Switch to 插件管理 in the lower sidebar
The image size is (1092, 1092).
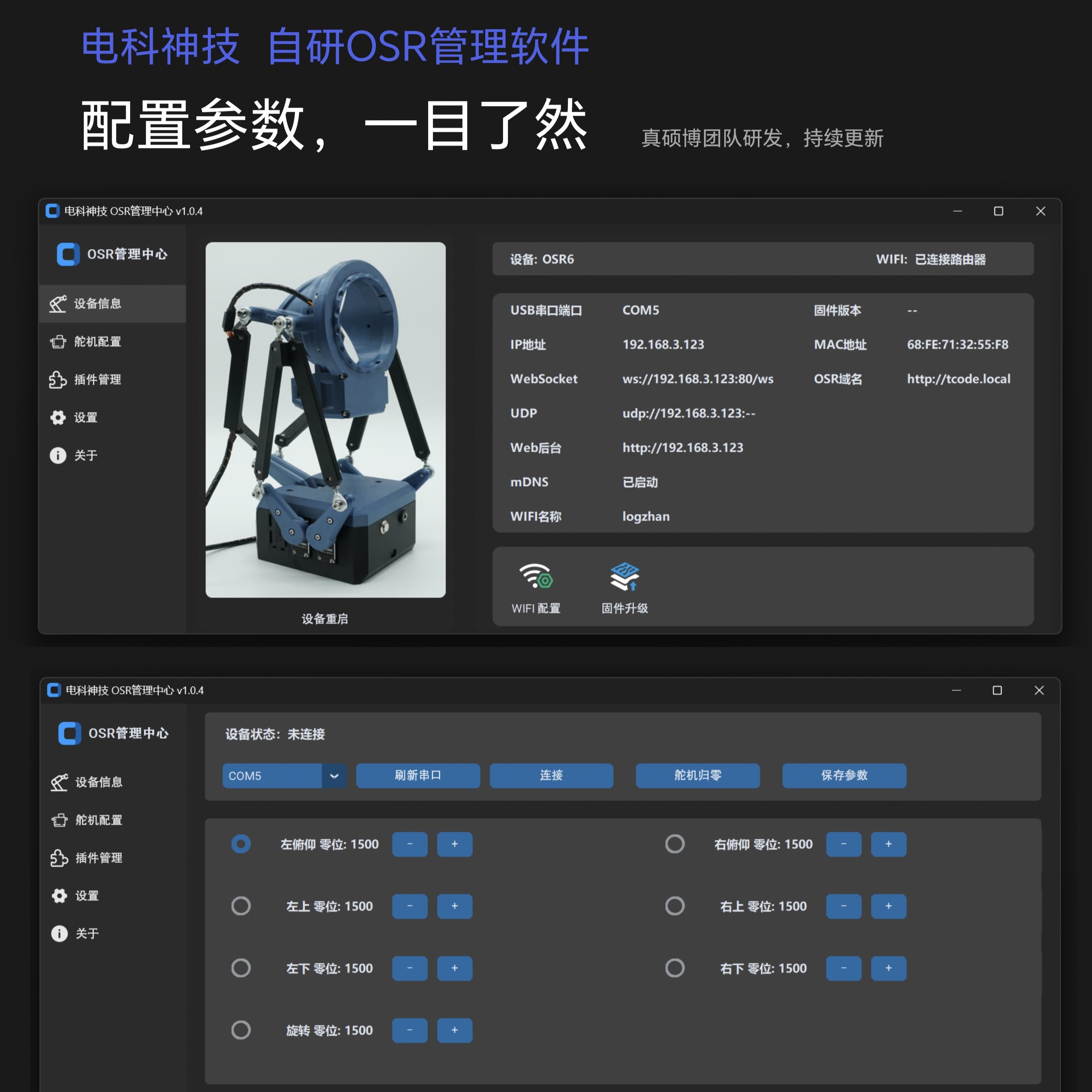pos(98,858)
